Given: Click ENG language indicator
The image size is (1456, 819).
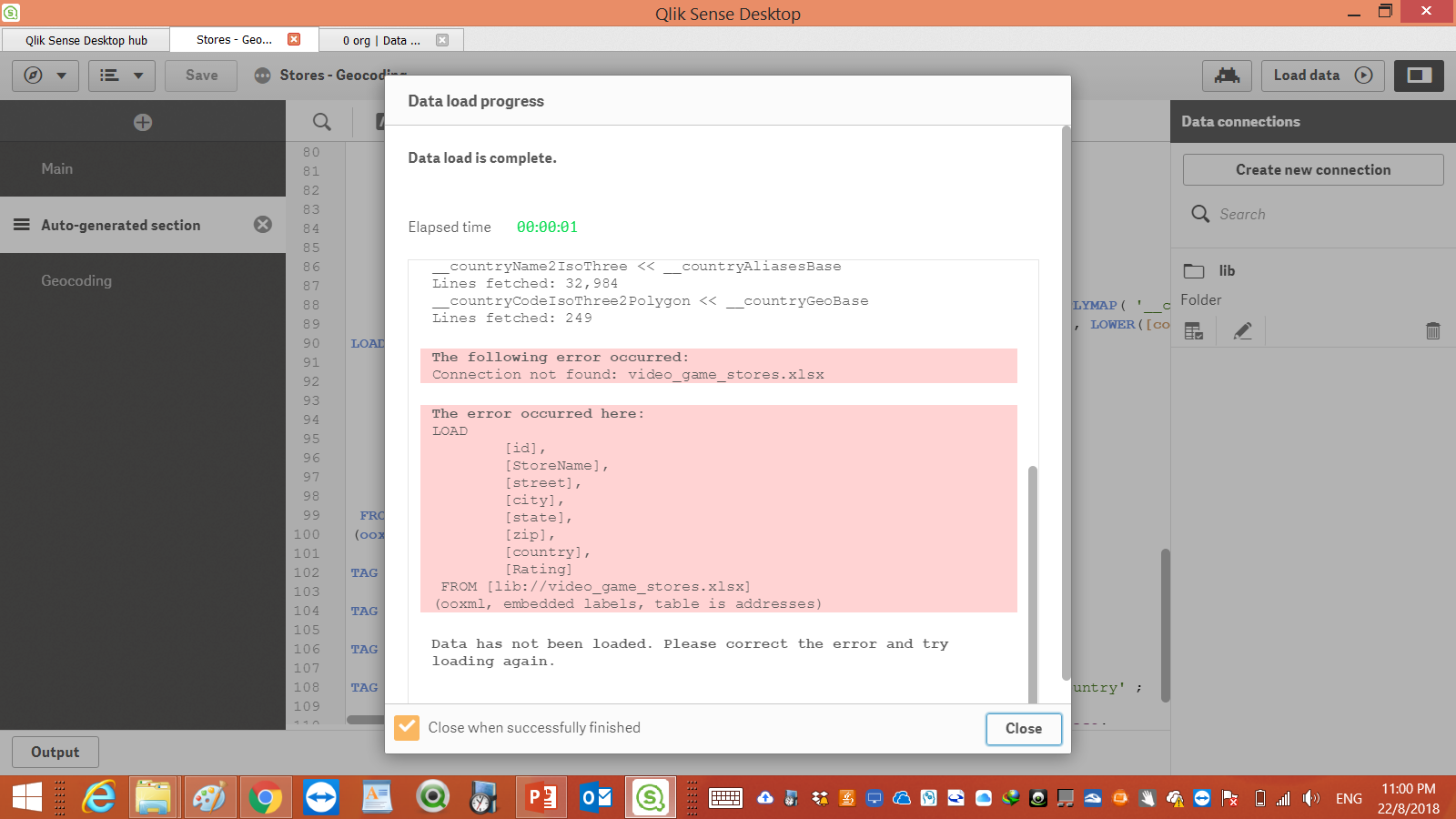Looking at the screenshot, I should pyautogui.click(x=1349, y=799).
